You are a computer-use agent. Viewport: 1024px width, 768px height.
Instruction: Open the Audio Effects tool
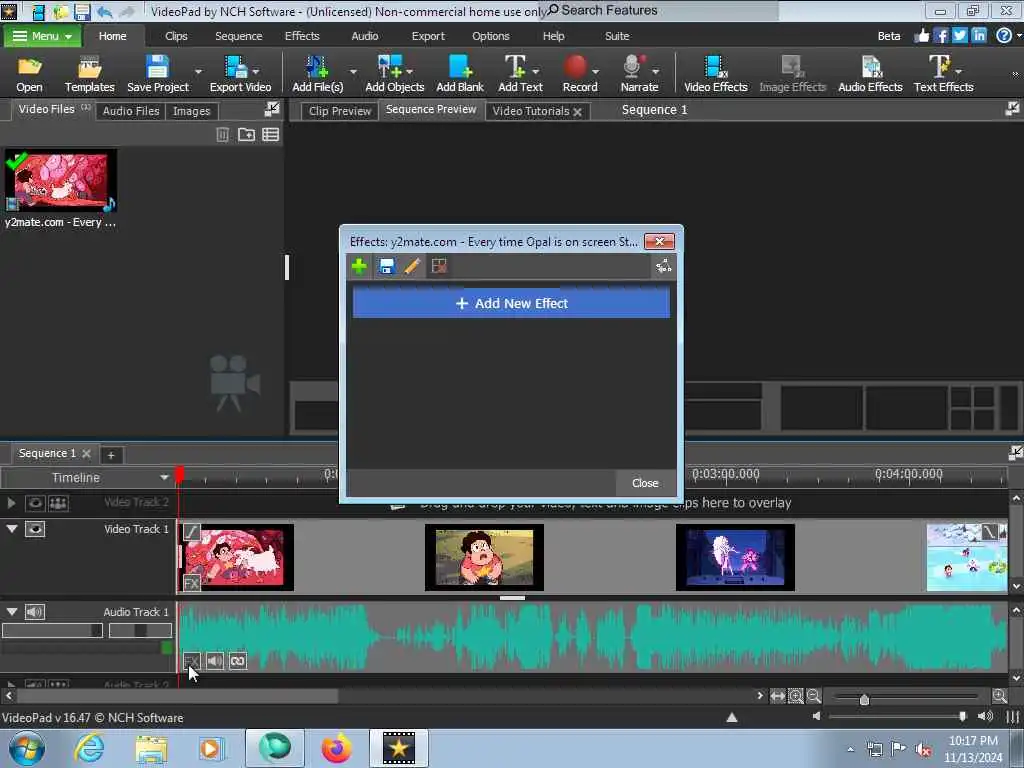[x=870, y=74]
